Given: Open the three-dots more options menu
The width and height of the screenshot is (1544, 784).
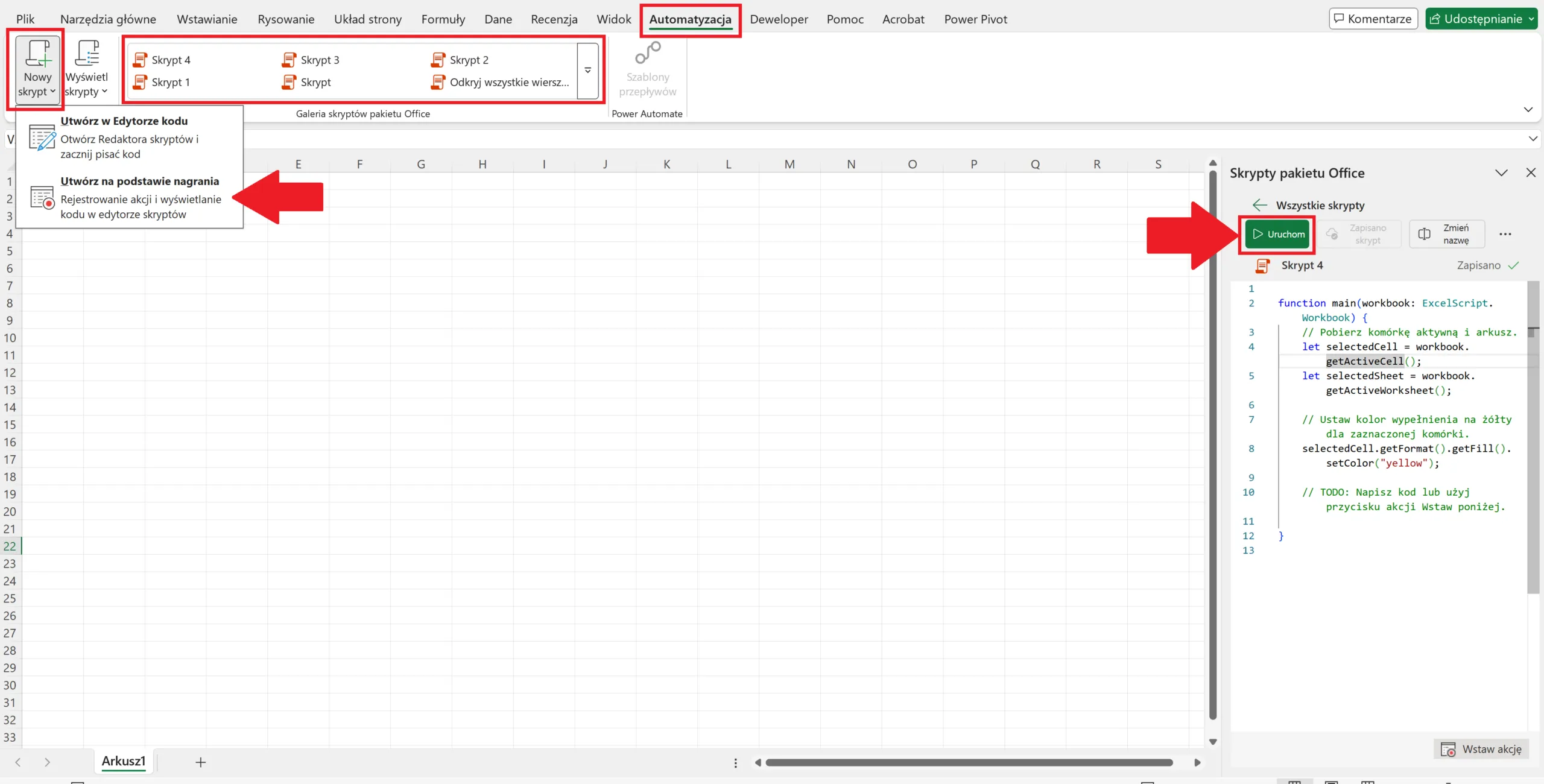Looking at the screenshot, I should point(1505,234).
